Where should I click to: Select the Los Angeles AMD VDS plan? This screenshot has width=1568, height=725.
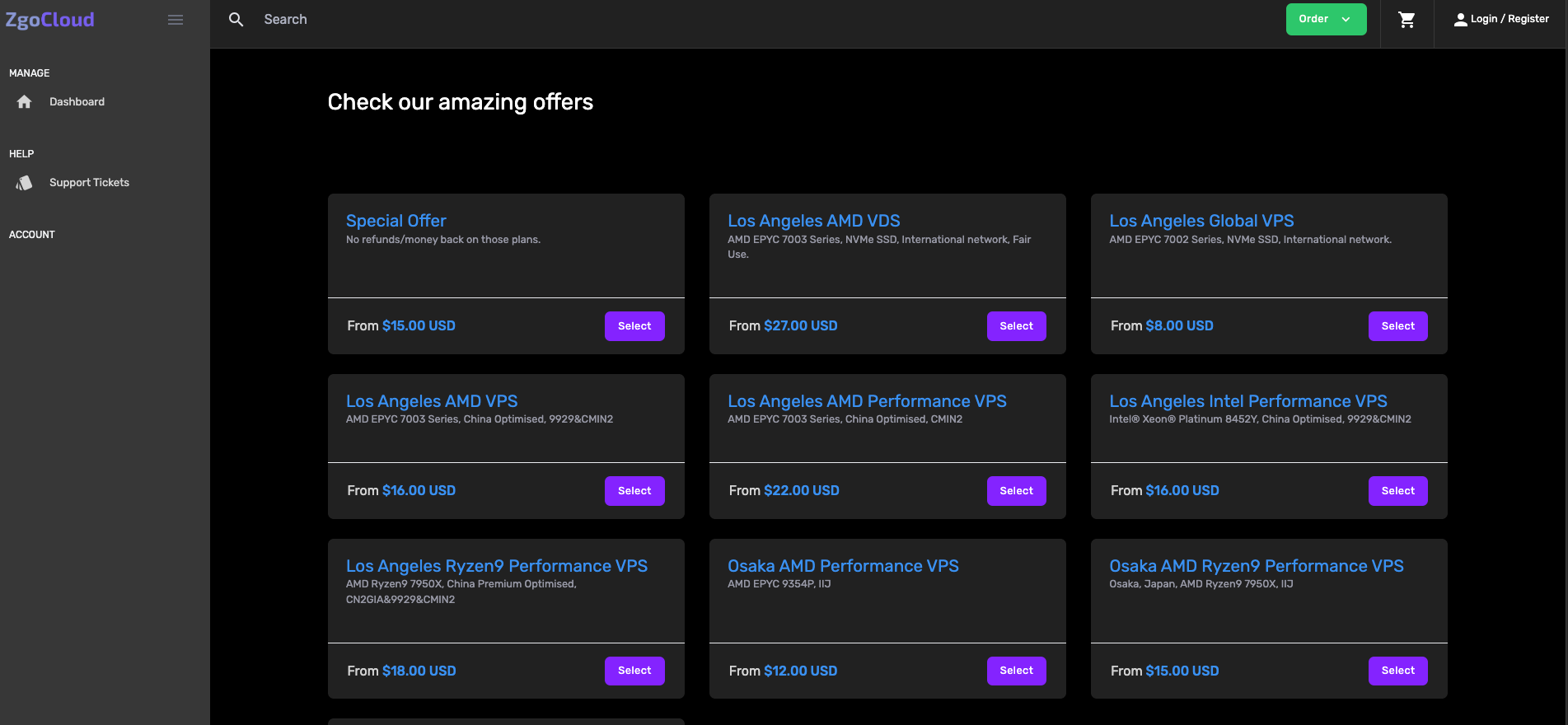point(1016,326)
